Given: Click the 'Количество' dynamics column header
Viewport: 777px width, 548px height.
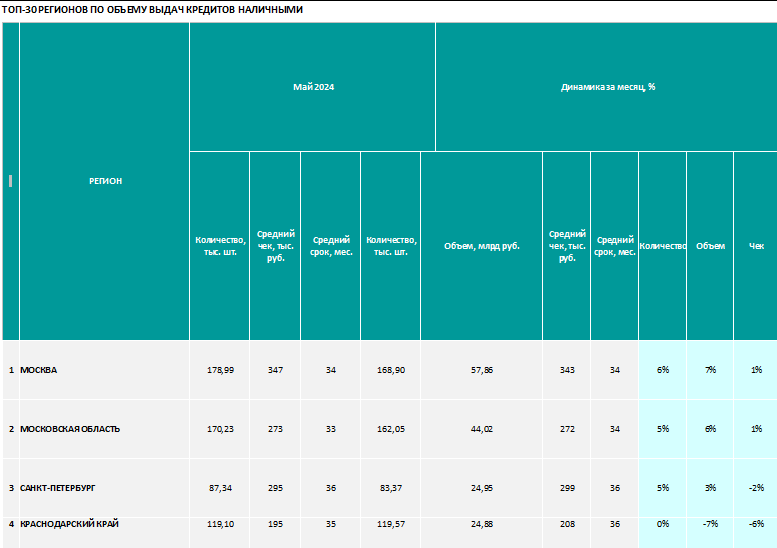Looking at the screenshot, I should point(663,246).
